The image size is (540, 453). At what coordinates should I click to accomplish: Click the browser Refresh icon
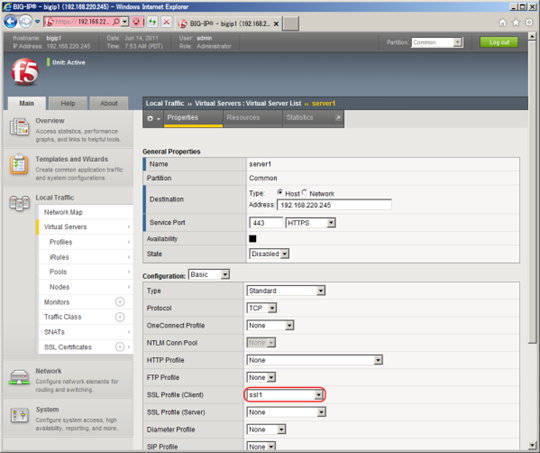coord(152,22)
